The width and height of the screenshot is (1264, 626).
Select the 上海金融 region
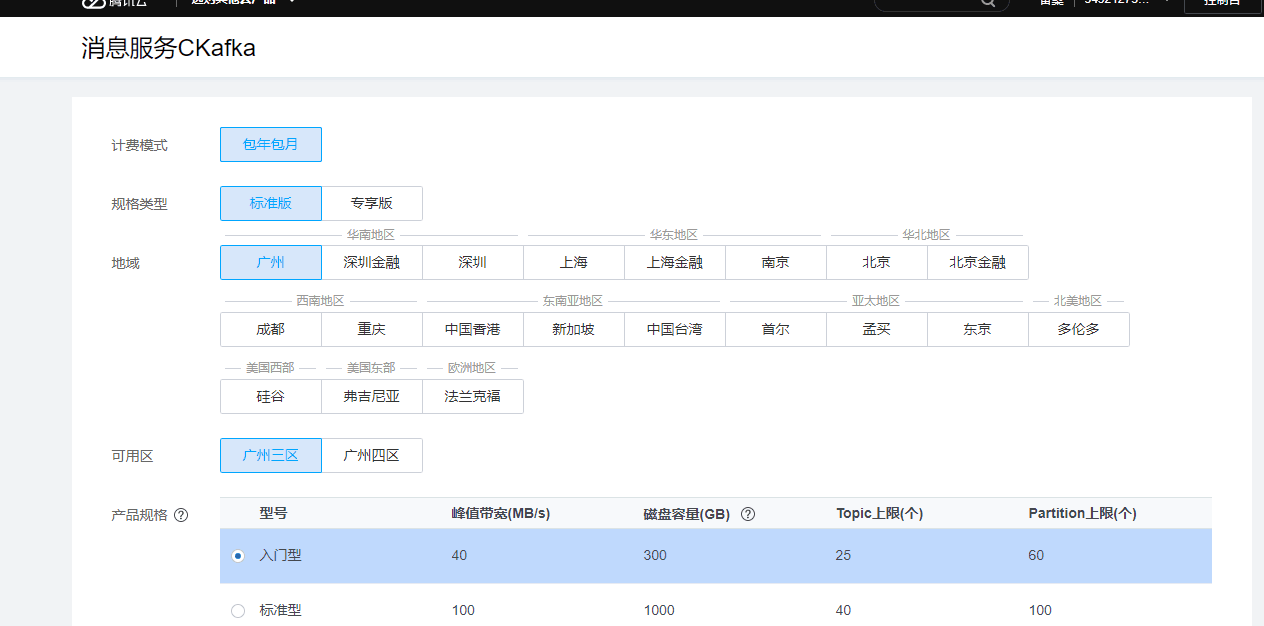point(675,262)
